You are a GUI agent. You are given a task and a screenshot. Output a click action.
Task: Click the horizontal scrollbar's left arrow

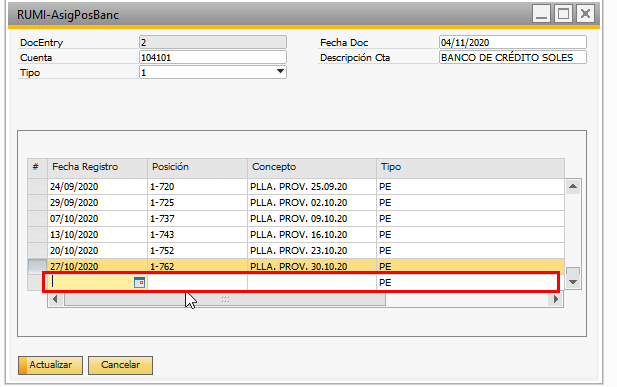pyautogui.click(x=55, y=299)
